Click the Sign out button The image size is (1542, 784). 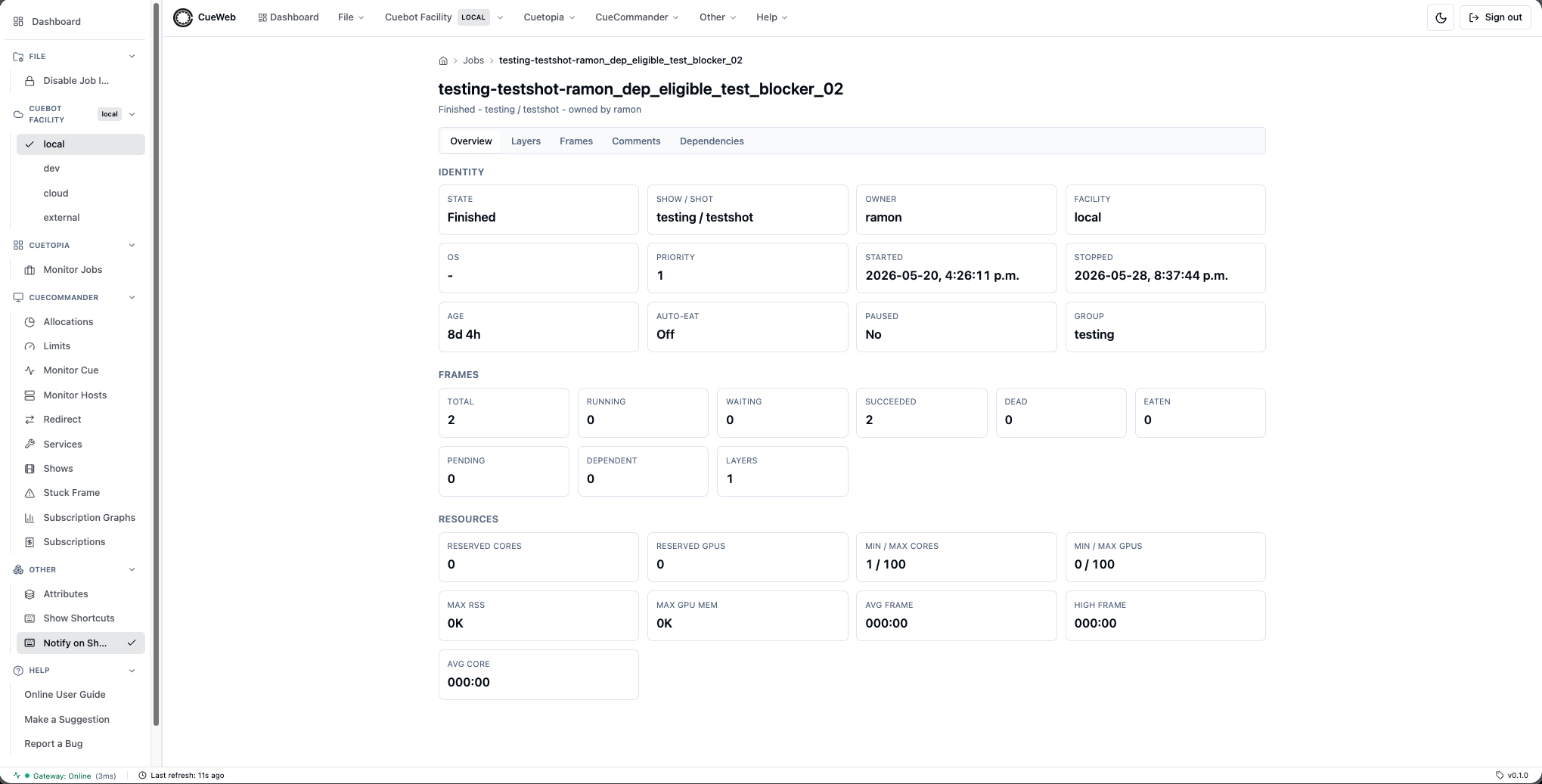pos(1495,17)
